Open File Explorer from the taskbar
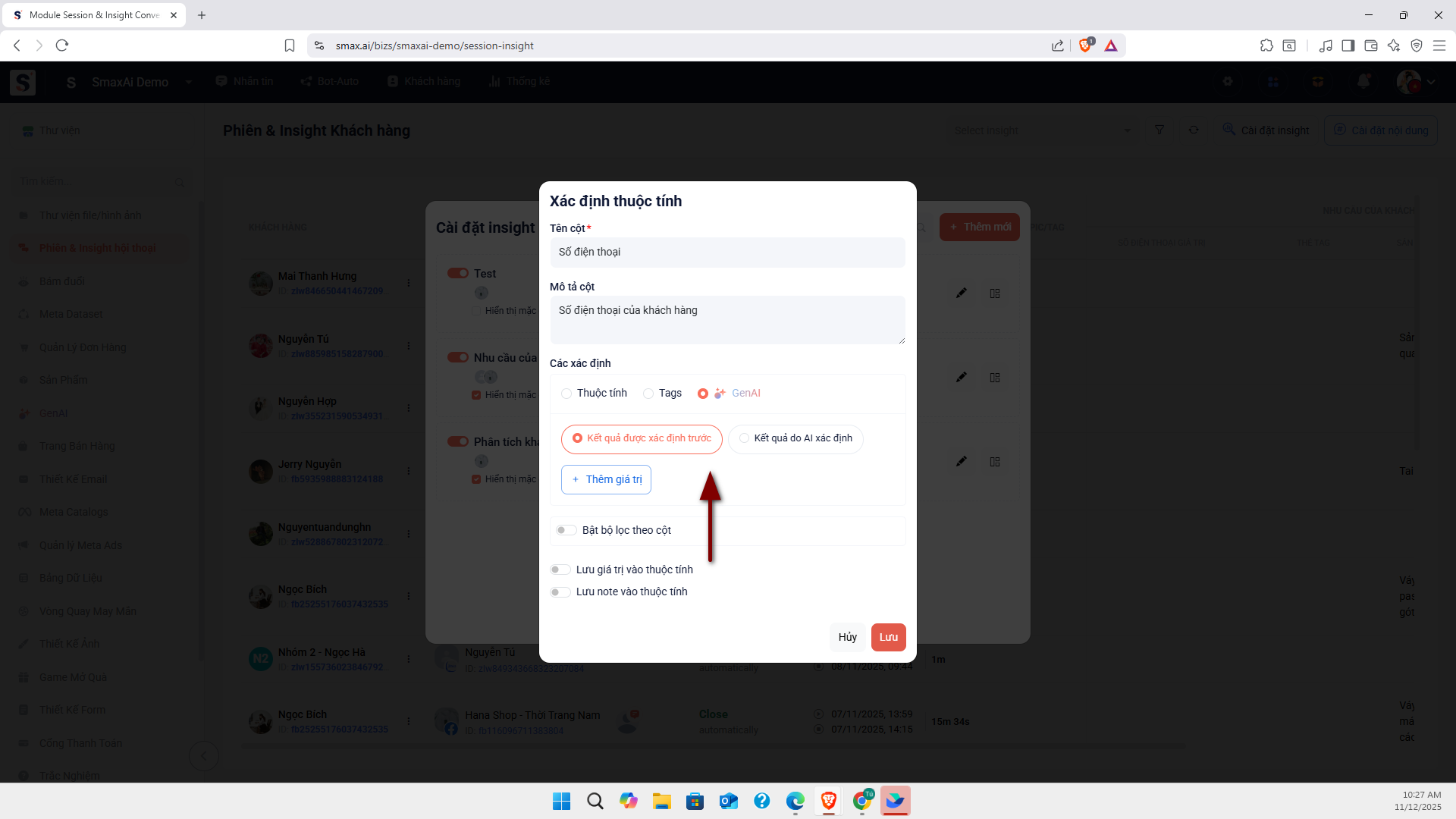This screenshot has height=819, width=1456. pos(661,801)
